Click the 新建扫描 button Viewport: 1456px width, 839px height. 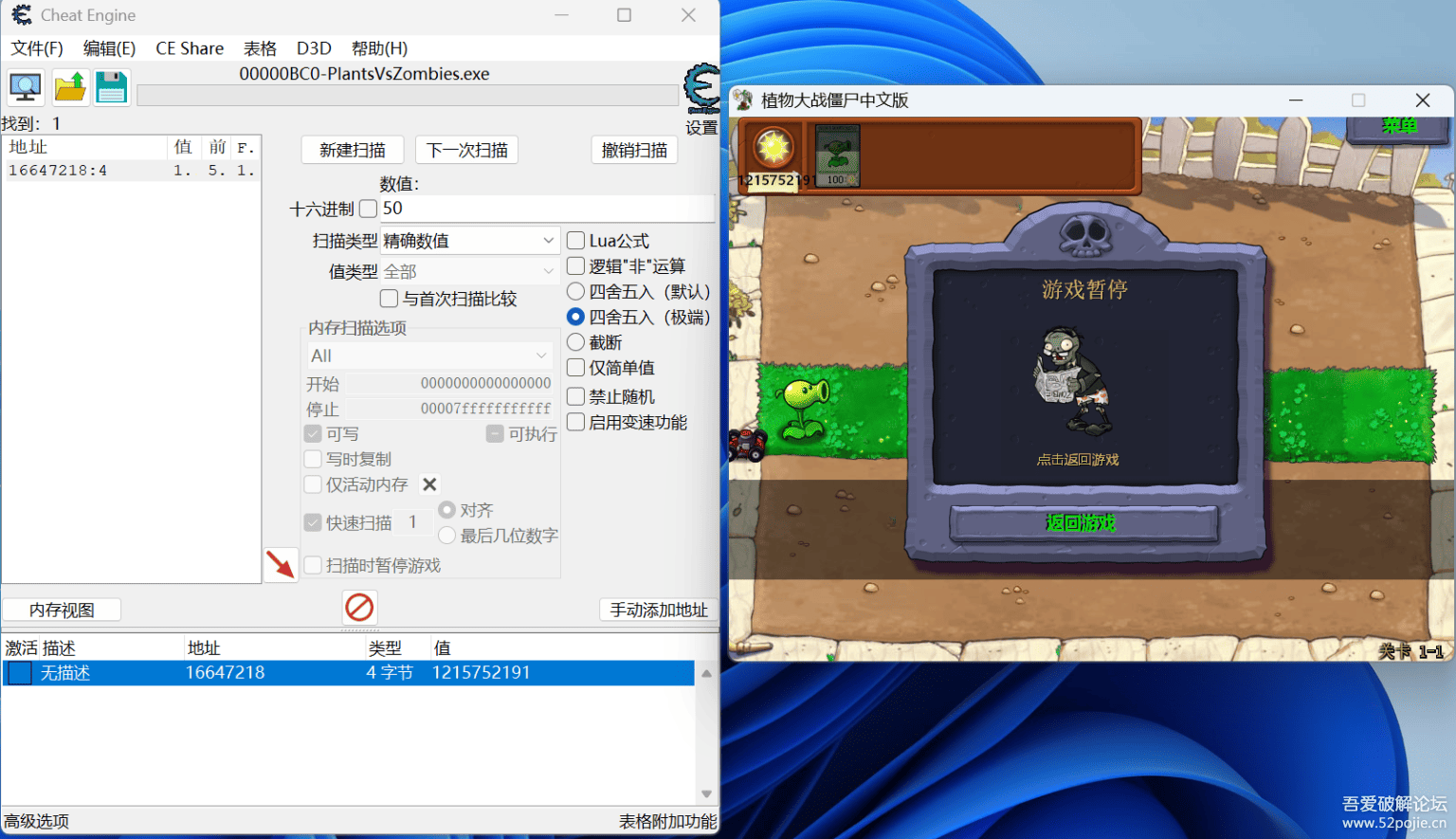[353, 150]
